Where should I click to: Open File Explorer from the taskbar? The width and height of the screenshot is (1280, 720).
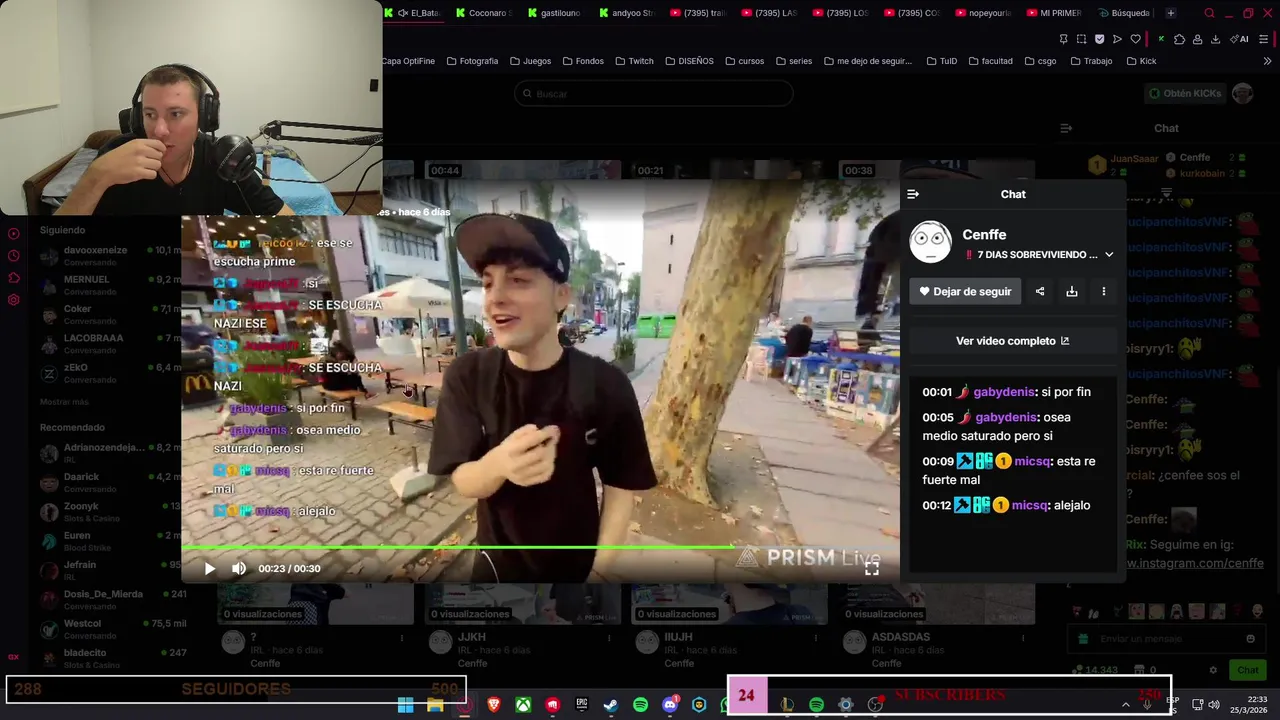[x=435, y=705]
